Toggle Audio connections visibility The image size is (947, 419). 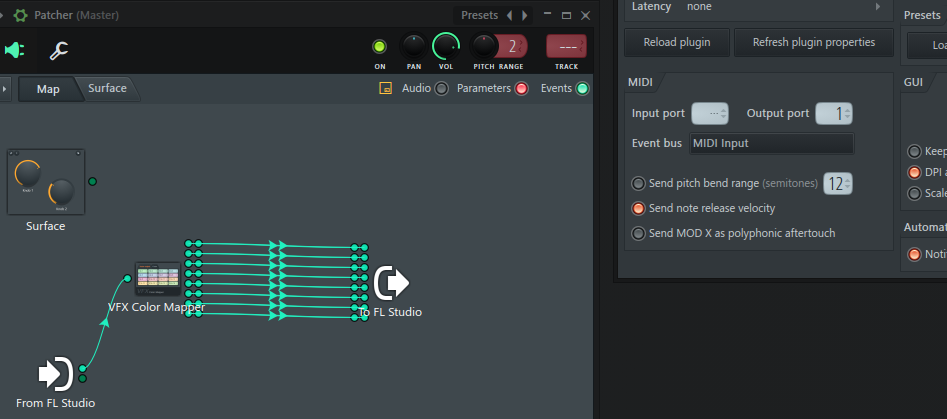click(442, 89)
